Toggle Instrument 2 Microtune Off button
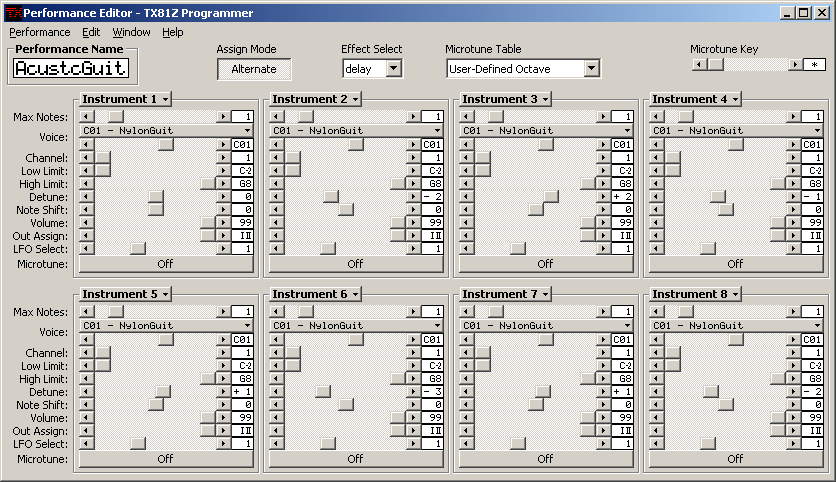Screen dimensions: 836x482 (x=356, y=264)
